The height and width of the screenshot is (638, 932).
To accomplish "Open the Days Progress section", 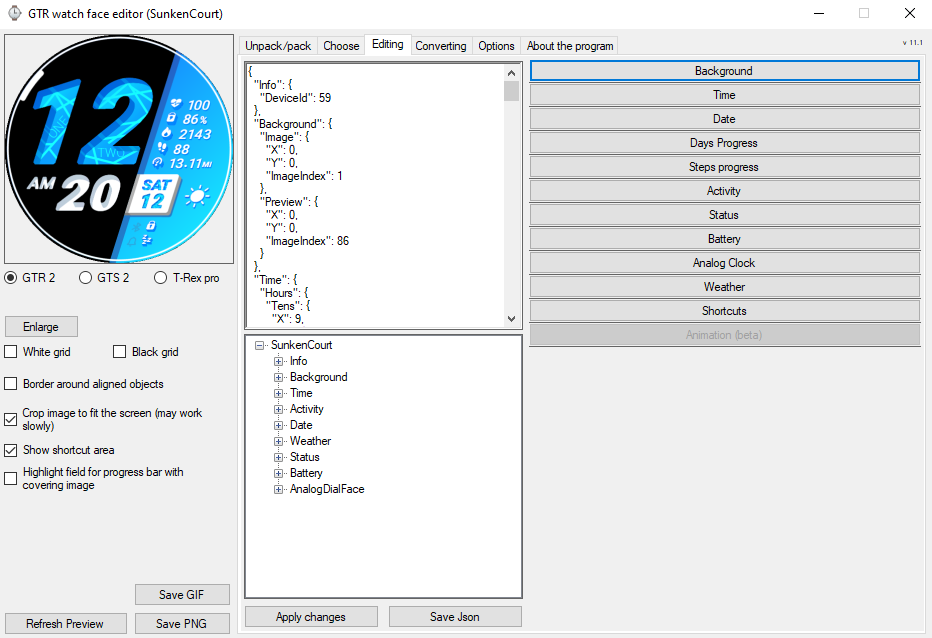I will pos(725,143).
